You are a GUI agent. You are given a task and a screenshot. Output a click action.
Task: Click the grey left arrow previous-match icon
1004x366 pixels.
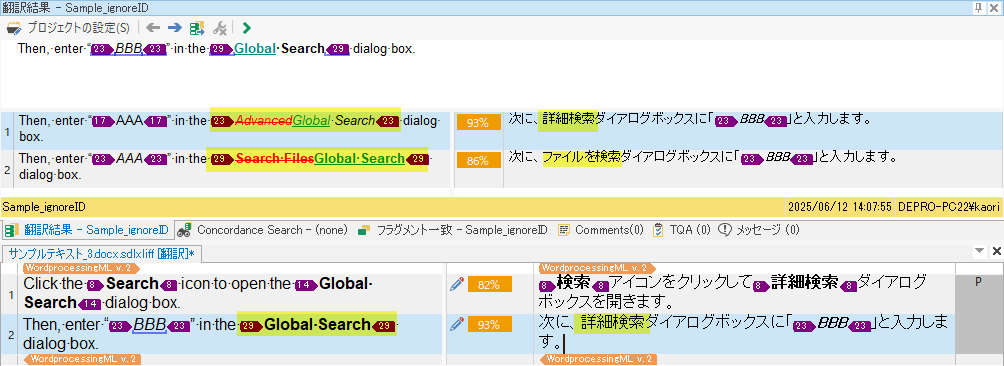(x=152, y=28)
